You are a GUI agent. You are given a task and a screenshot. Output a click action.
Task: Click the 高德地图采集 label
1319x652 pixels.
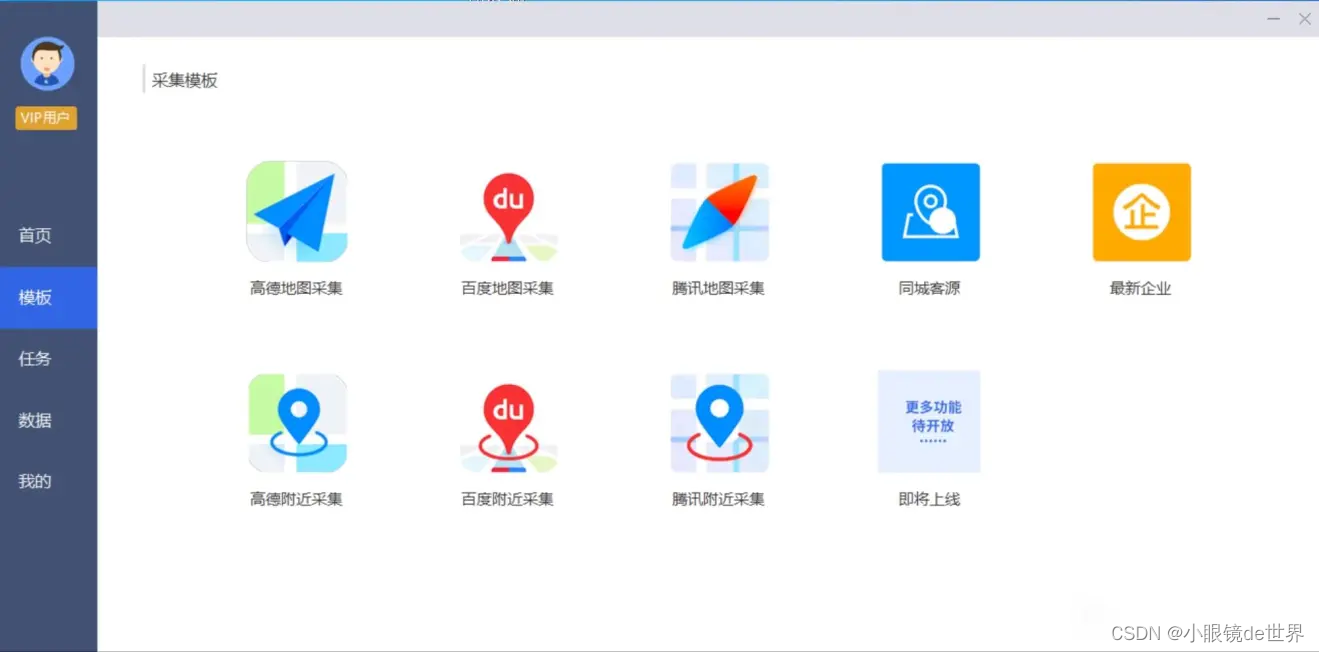tap(296, 288)
